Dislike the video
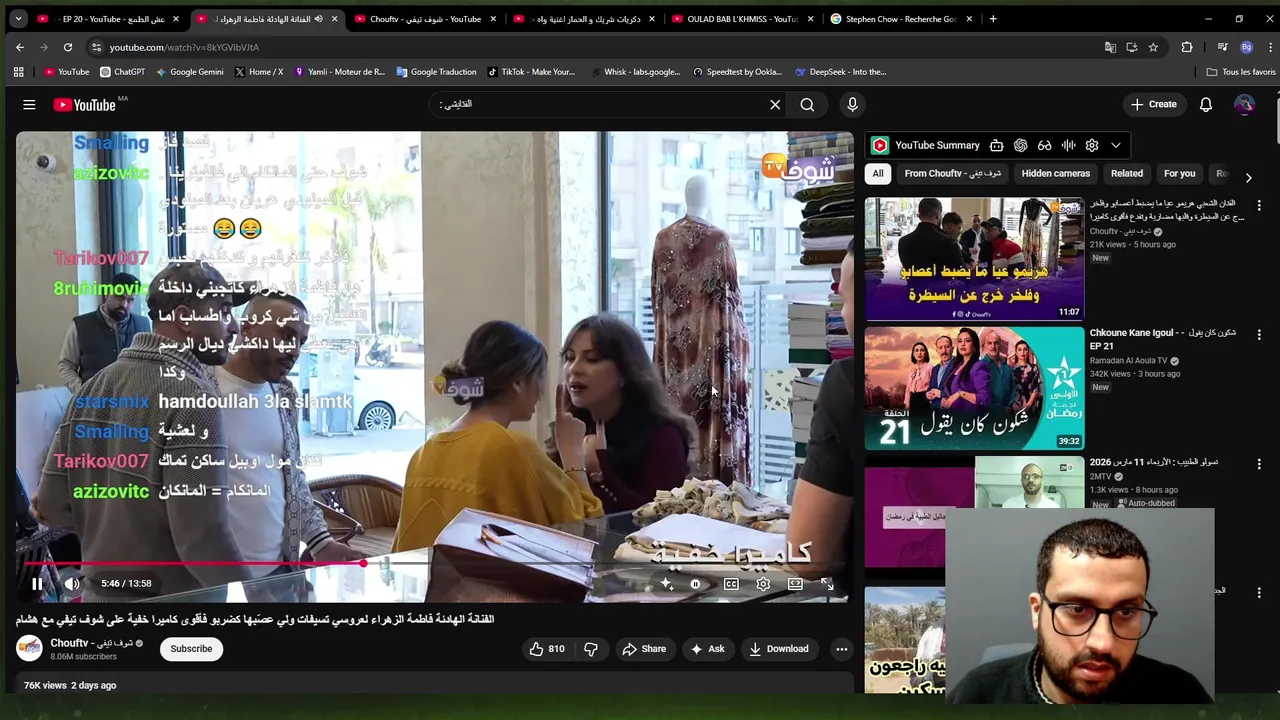The width and height of the screenshot is (1280, 720). click(x=591, y=649)
